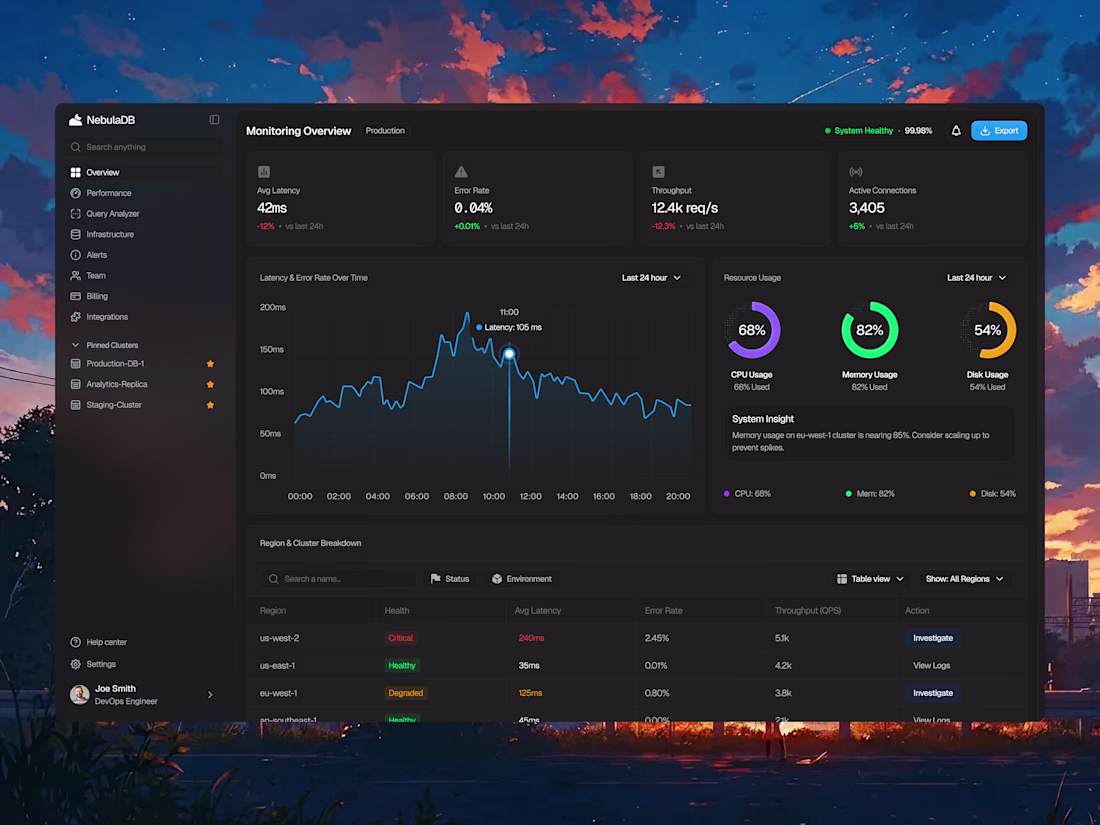Collapse the Pinned Clusters section
The width and height of the screenshot is (1100, 825).
76,345
